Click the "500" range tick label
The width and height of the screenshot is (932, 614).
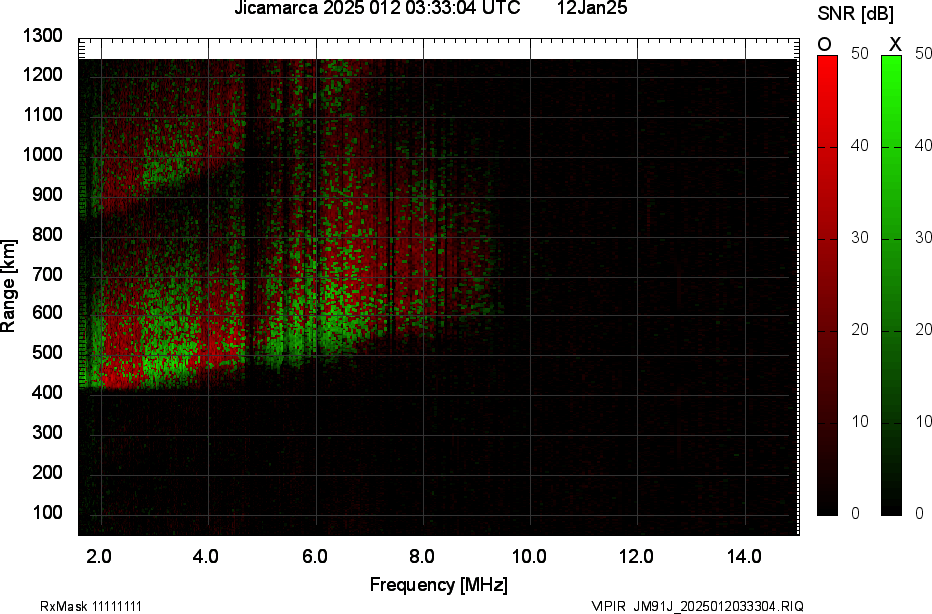coord(47,352)
